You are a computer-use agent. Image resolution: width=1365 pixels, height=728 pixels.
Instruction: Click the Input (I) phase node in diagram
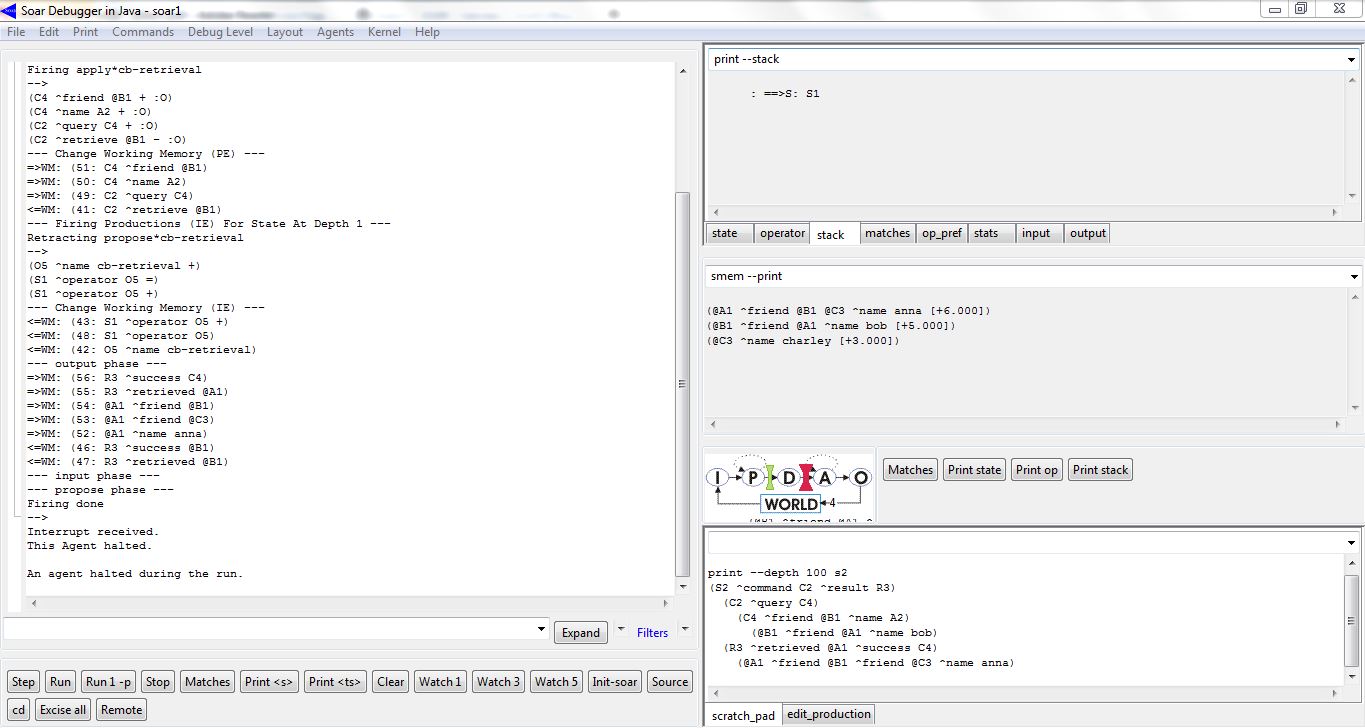[717, 478]
